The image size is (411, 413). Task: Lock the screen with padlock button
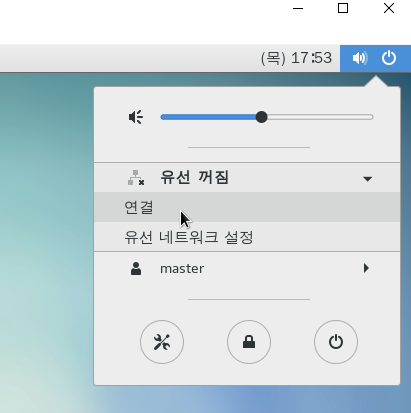click(x=249, y=342)
